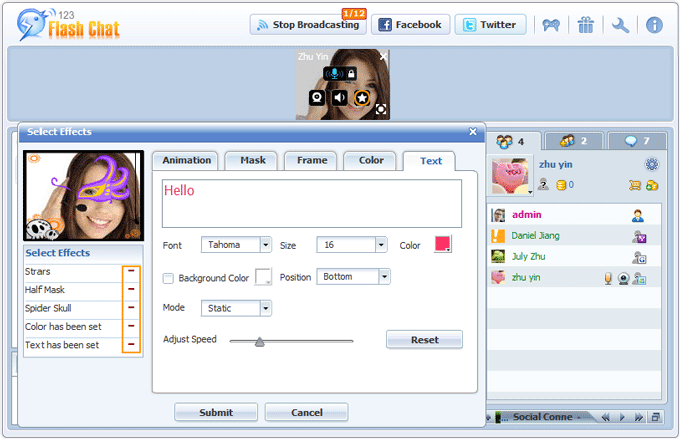Open the wrench settings icon

pos(620,25)
